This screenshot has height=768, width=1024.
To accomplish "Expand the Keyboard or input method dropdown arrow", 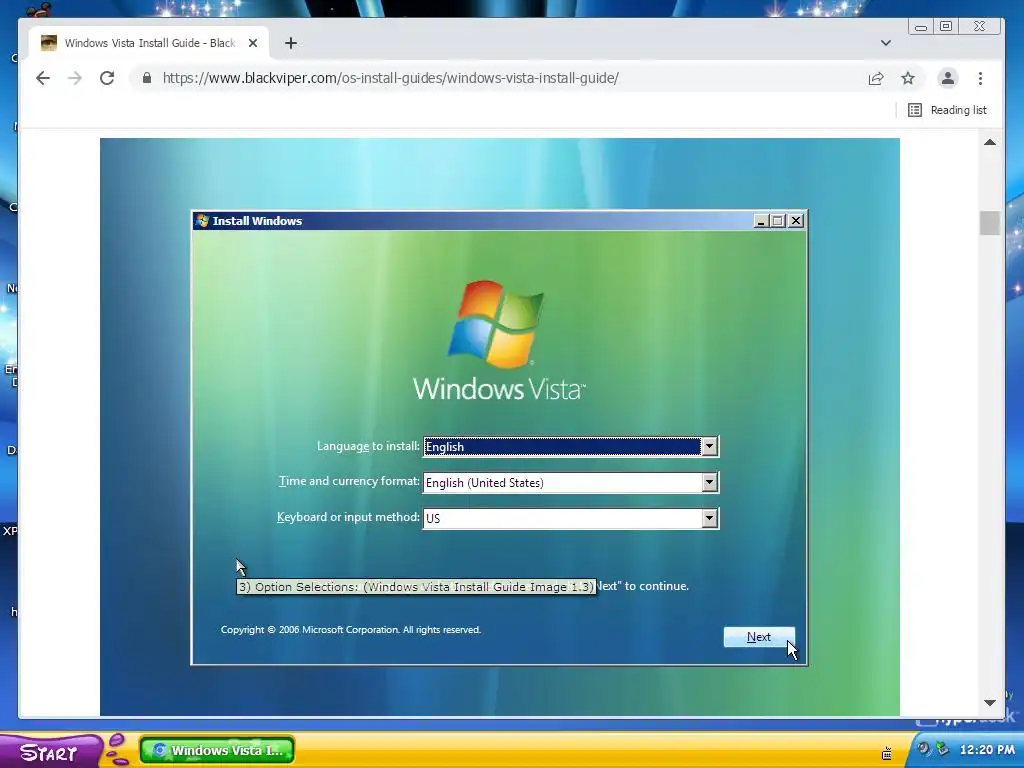I will (x=709, y=519).
